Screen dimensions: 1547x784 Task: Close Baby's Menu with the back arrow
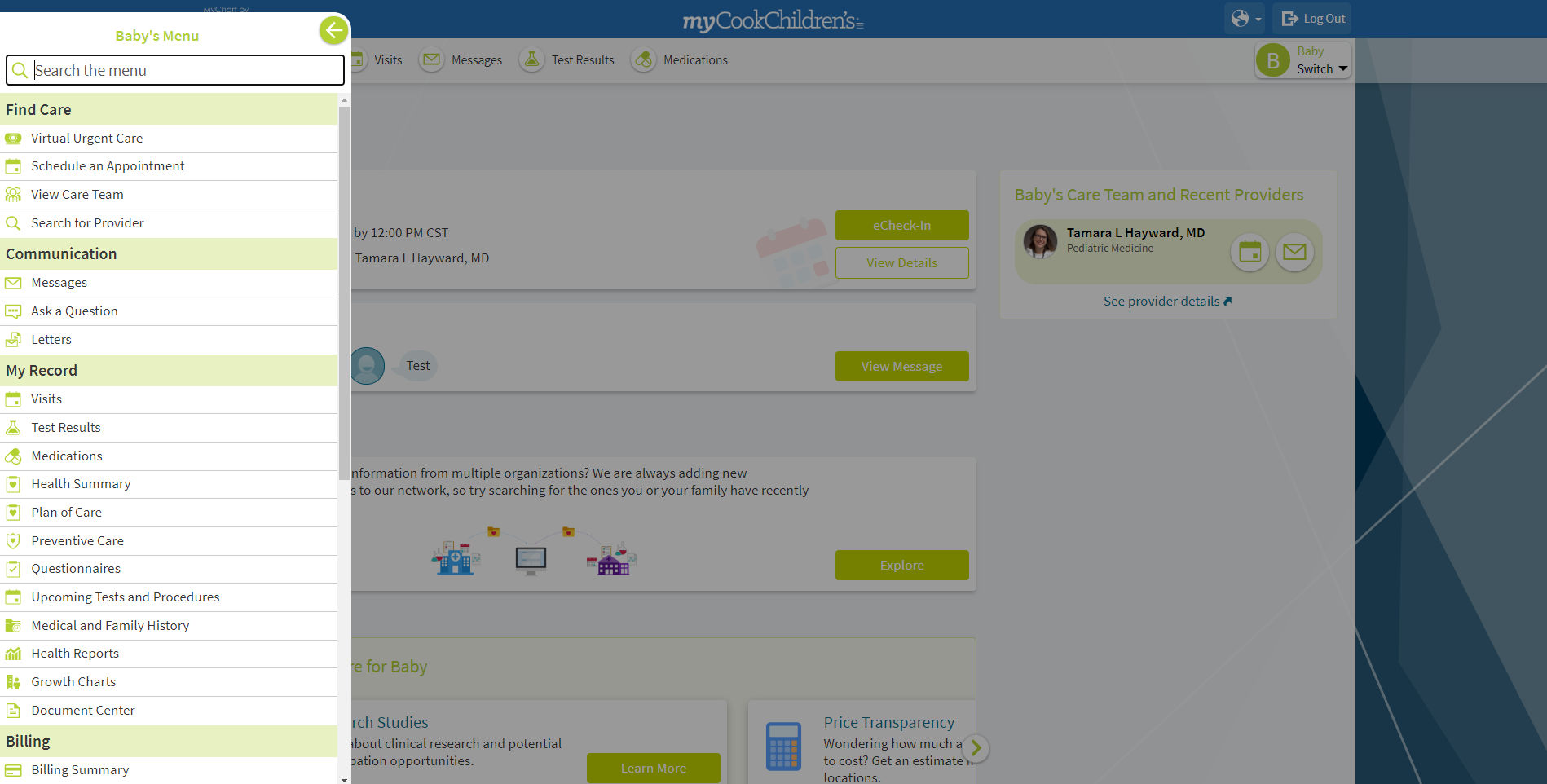click(333, 31)
